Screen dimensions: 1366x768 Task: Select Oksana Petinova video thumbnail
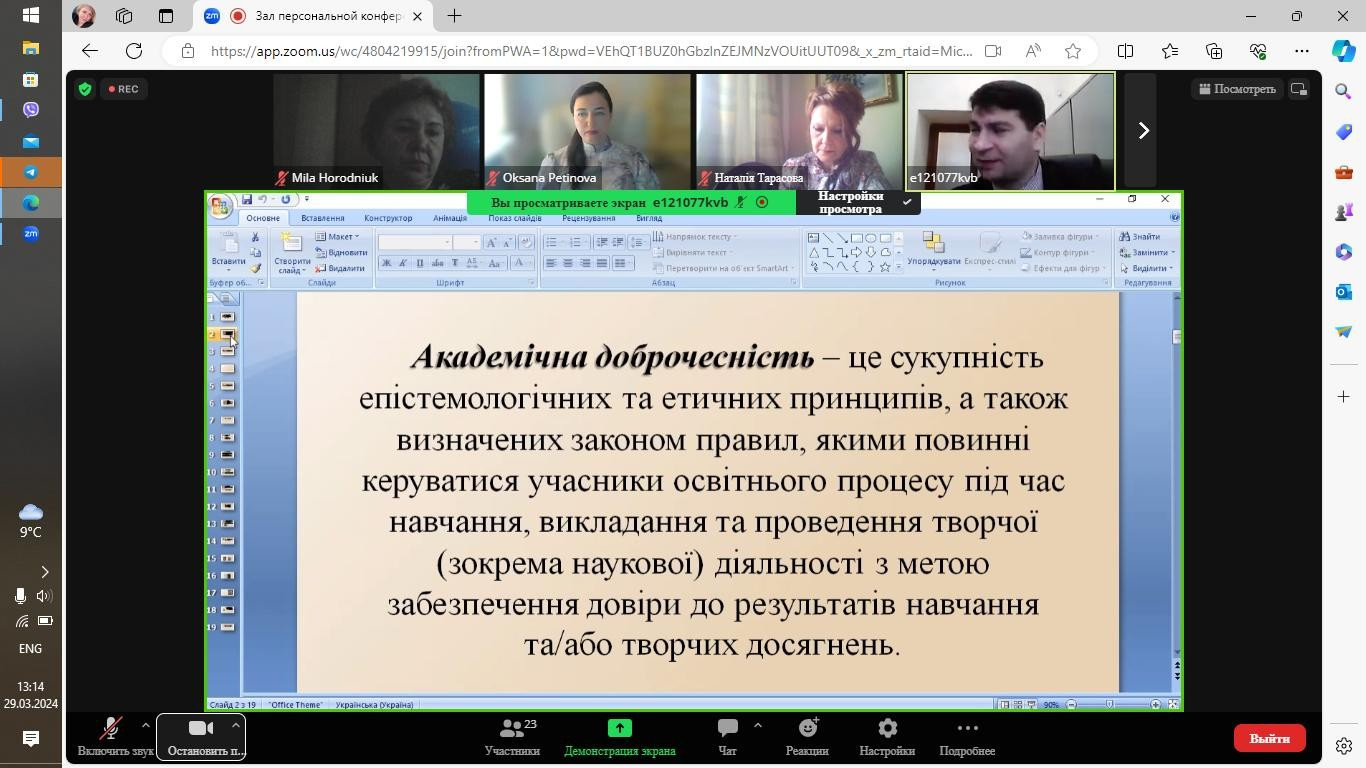pos(587,131)
